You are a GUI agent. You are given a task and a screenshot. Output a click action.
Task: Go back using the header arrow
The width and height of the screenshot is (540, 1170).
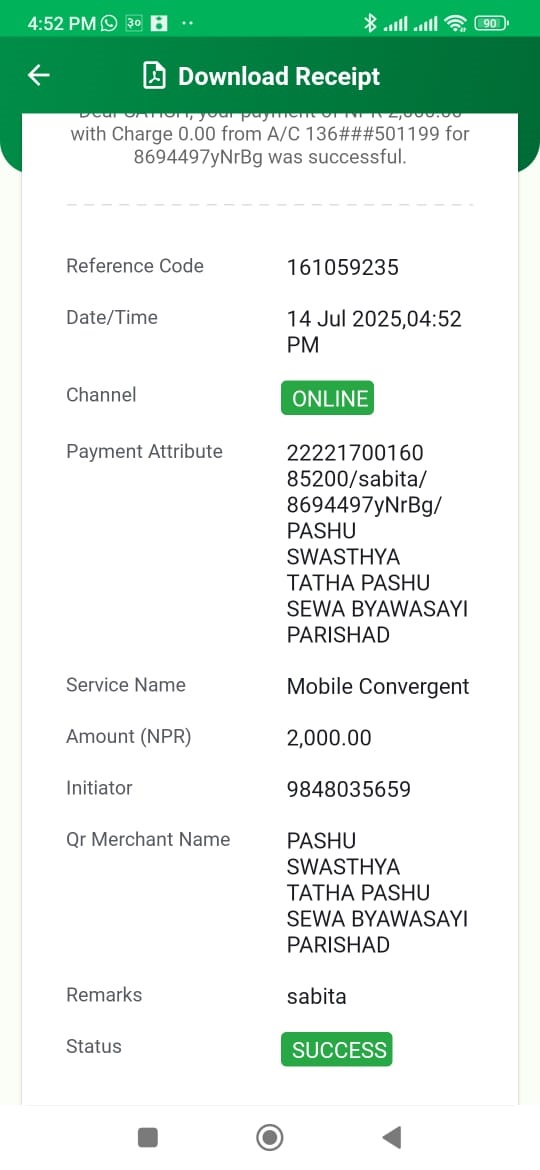pyautogui.click(x=38, y=75)
